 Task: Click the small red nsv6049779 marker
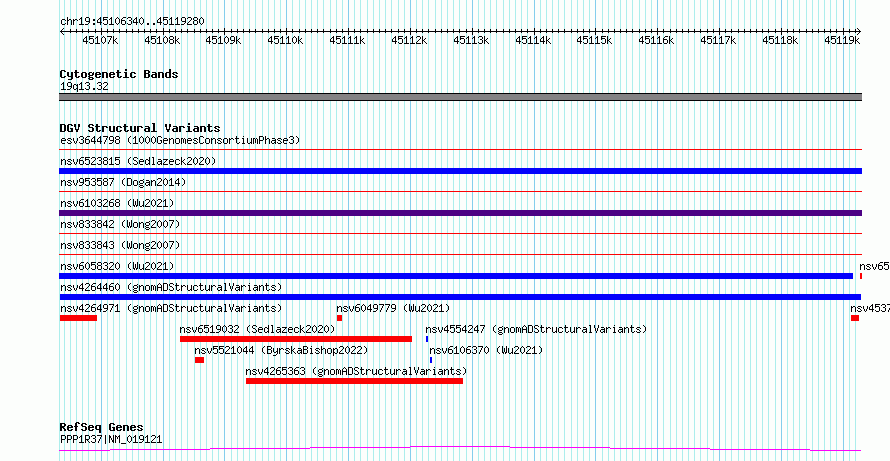coord(339,318)
